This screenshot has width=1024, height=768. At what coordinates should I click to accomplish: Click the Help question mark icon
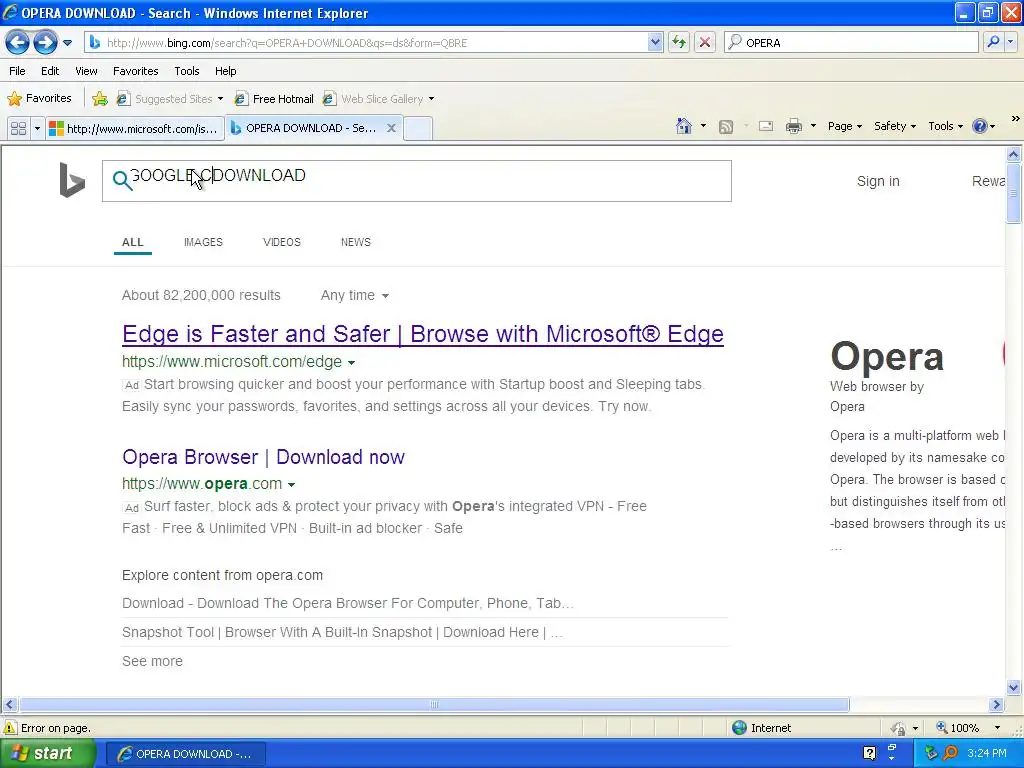980,126
